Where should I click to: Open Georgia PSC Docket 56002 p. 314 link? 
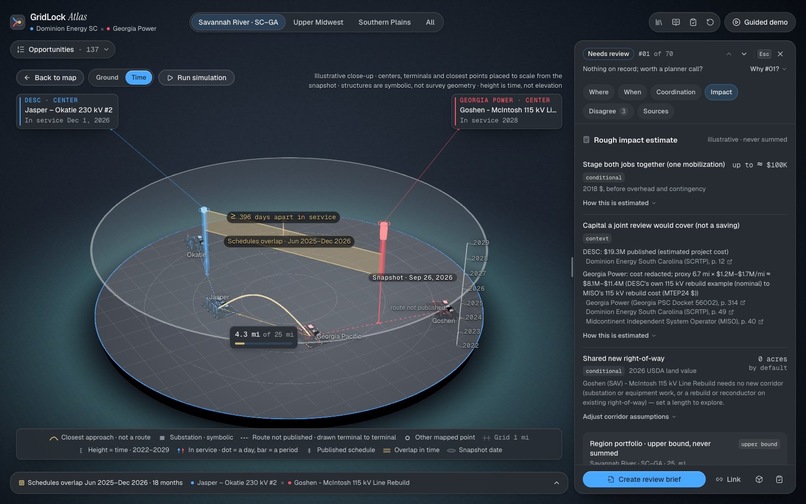click(x=665, y=303)
